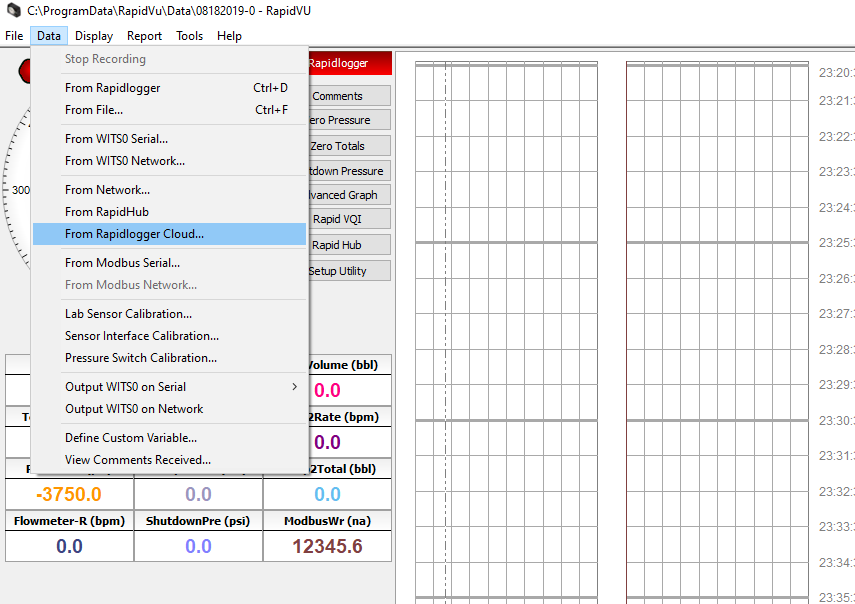Open the Report menu

pyautogui.click(x=144, y=36)
